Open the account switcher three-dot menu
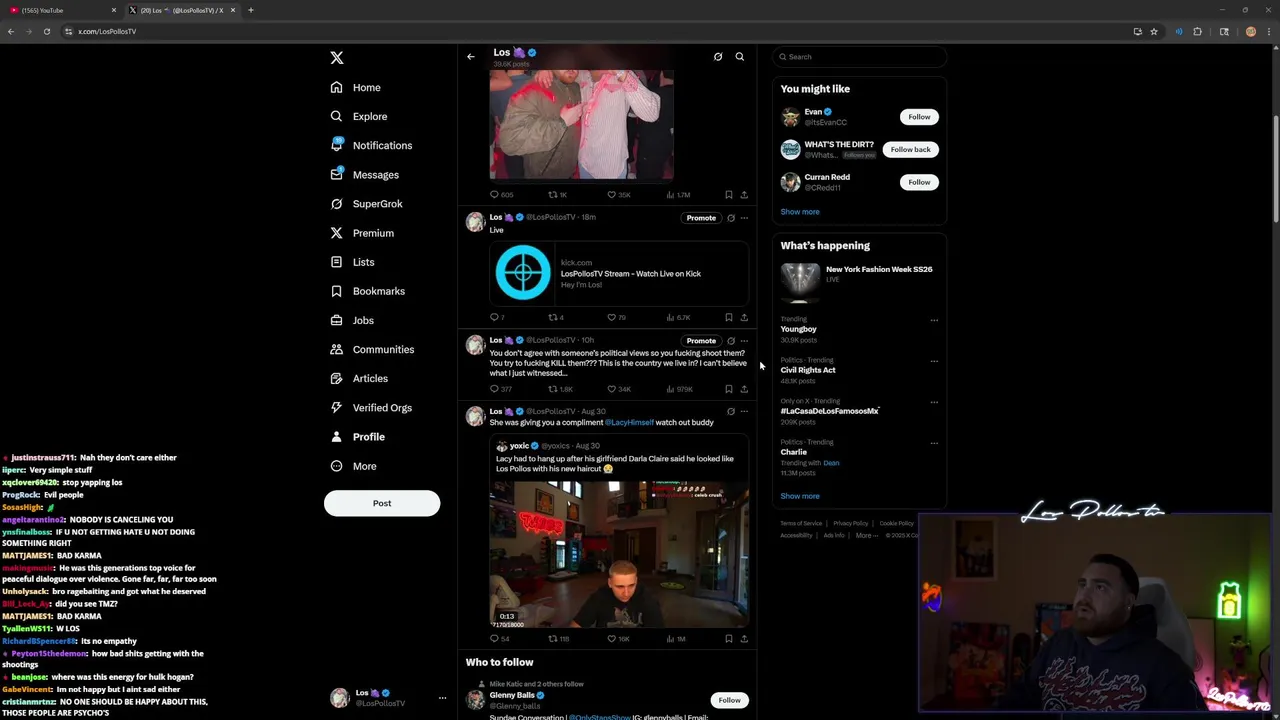 click(x=442, y=698)
